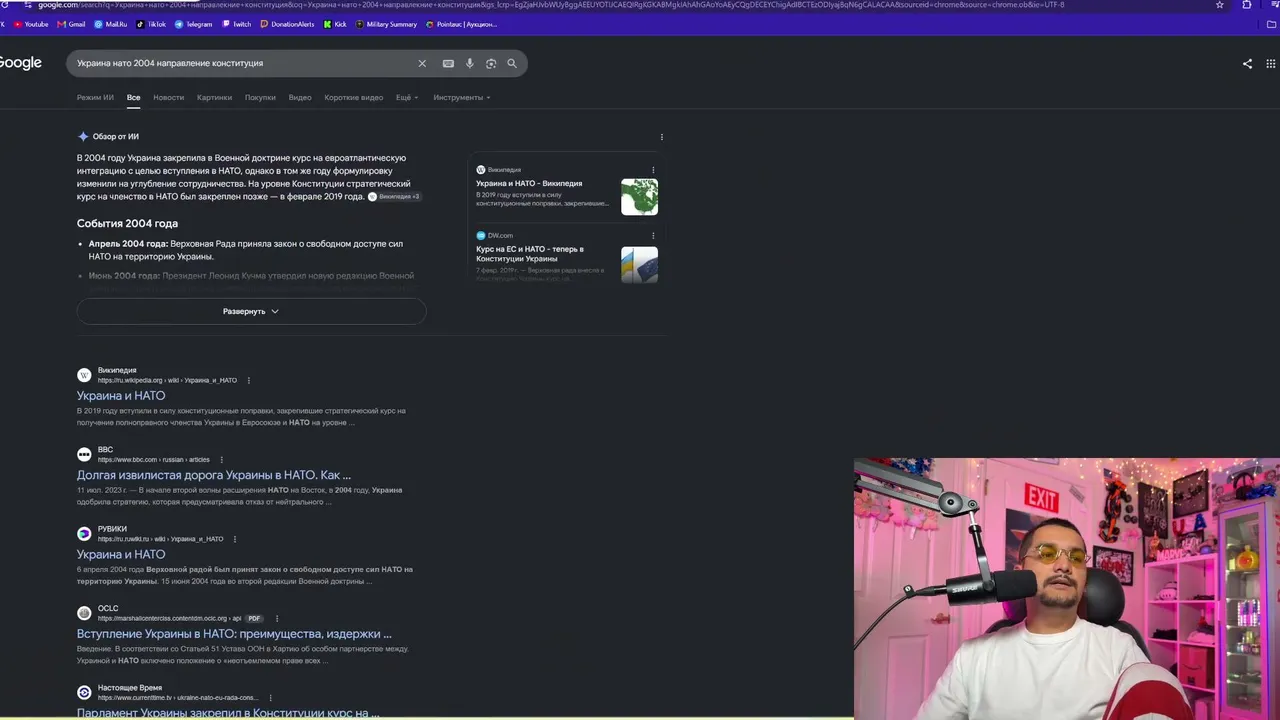Image resolution: width=1280 pixels, height=720 pixels.
Task: Open the Инструменты dropdown
Action: (462, 98)
